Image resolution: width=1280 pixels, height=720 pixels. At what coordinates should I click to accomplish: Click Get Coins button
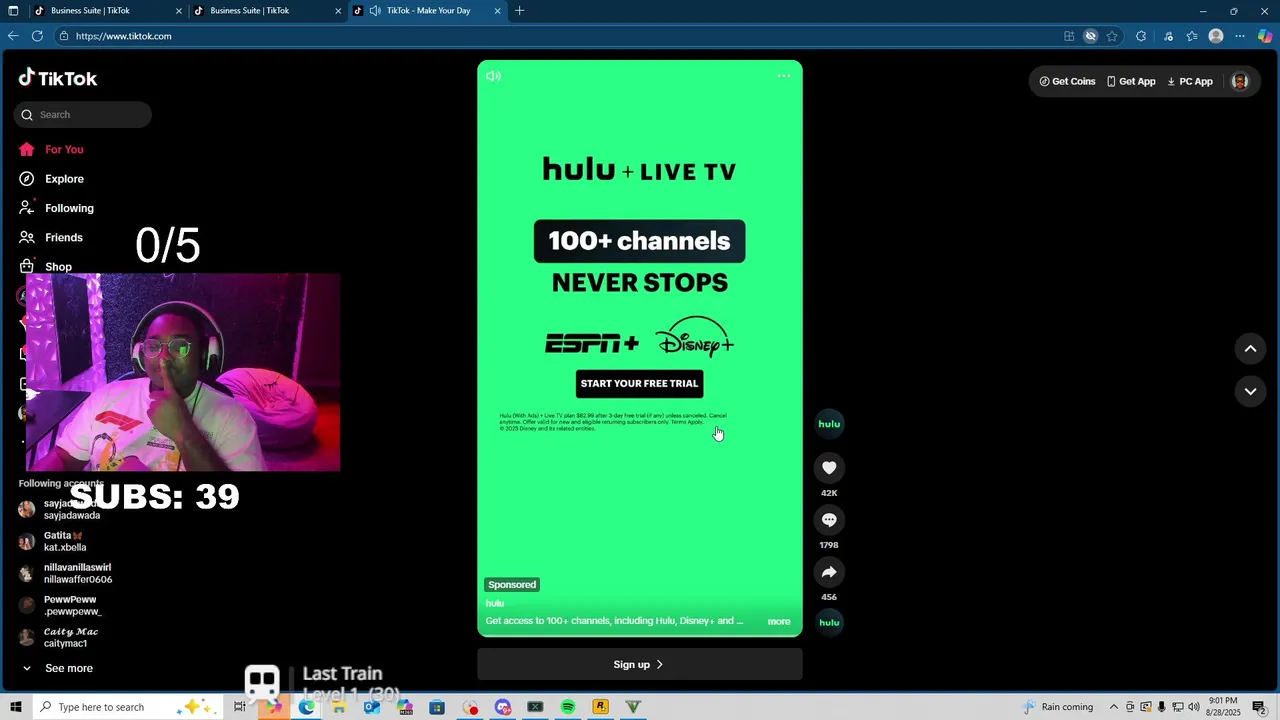pyautogui.click(x=1067, y=82)
